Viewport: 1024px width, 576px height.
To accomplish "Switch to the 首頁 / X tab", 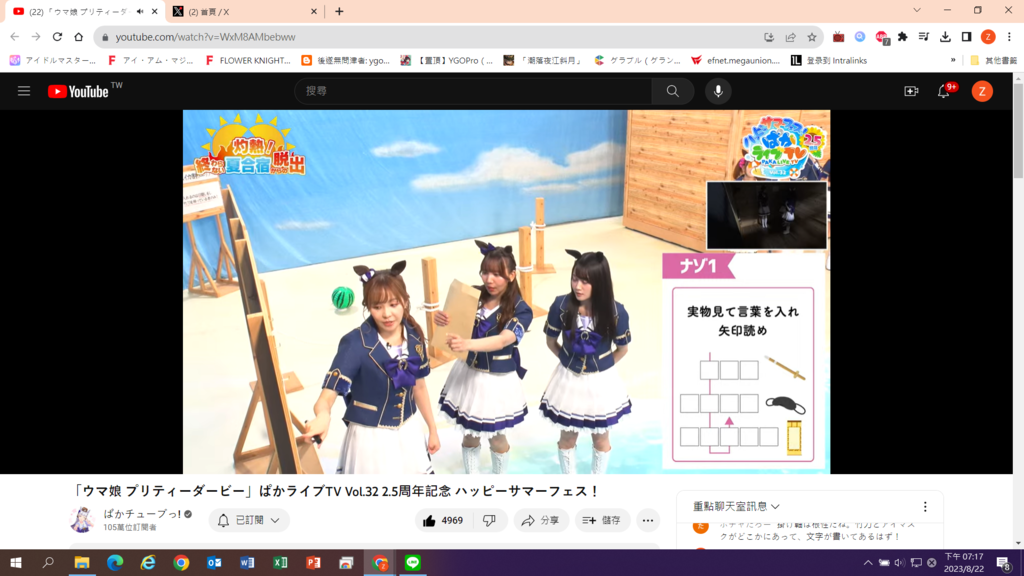I will [244, 11].
